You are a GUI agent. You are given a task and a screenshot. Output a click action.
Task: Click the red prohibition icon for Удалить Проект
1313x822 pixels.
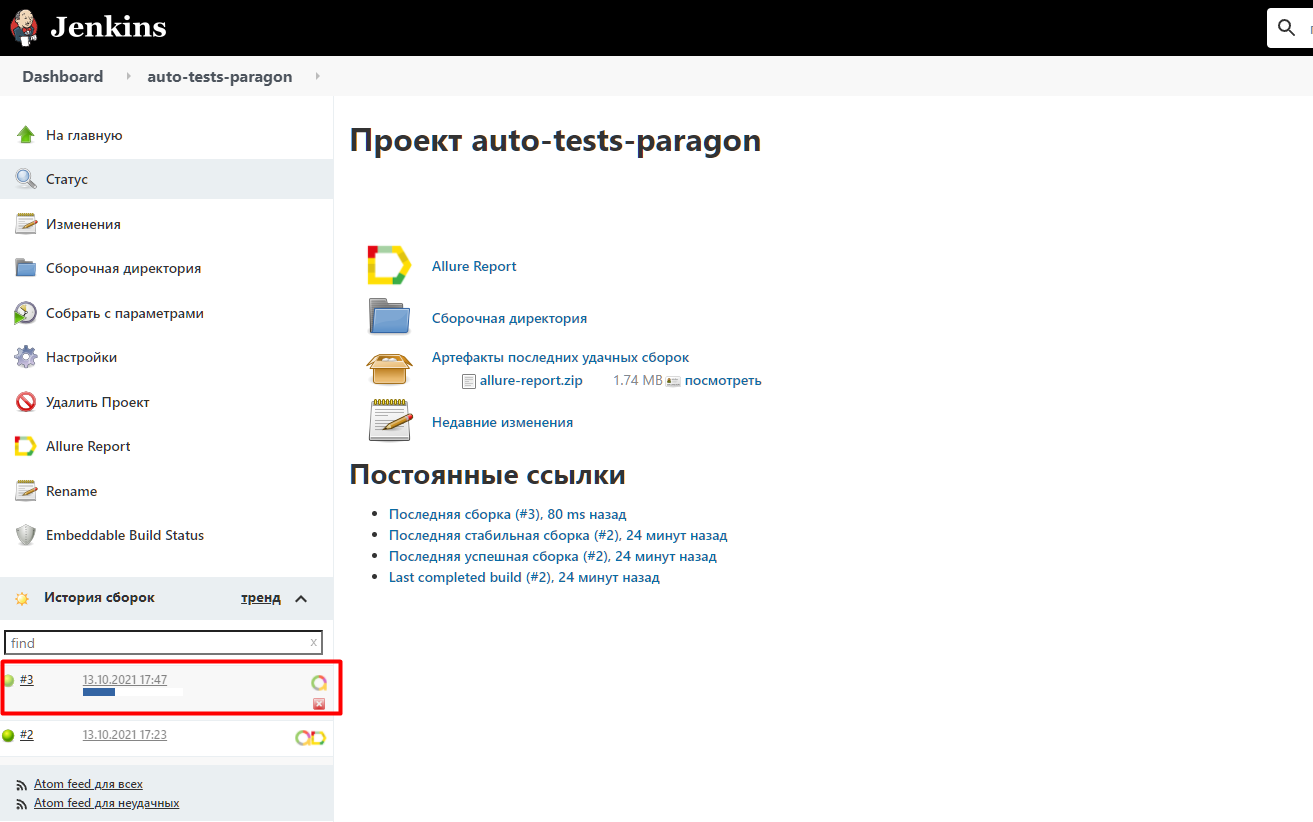coord(26,402)
